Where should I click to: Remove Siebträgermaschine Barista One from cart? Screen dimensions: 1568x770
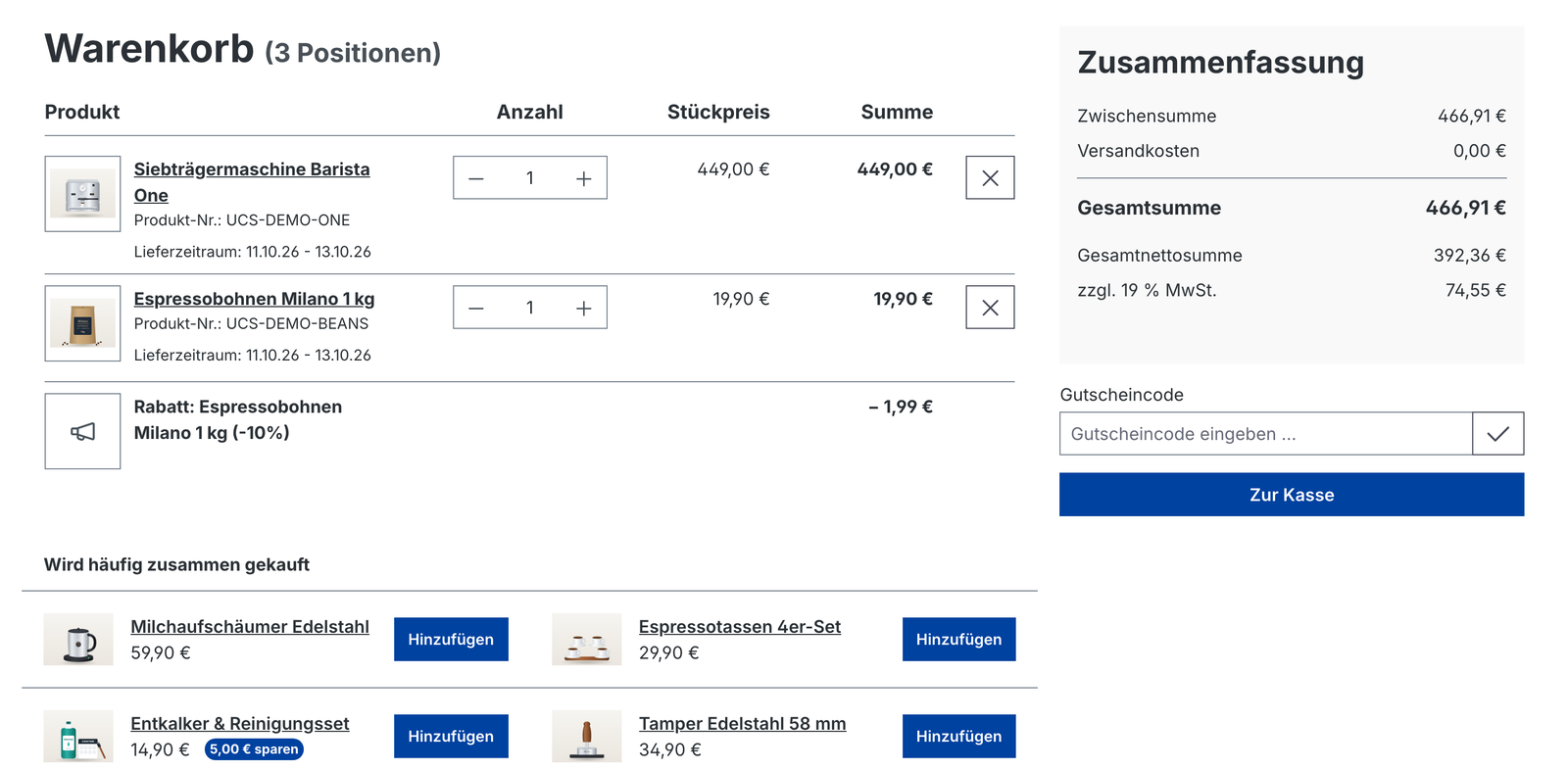[x=990, y=178]
